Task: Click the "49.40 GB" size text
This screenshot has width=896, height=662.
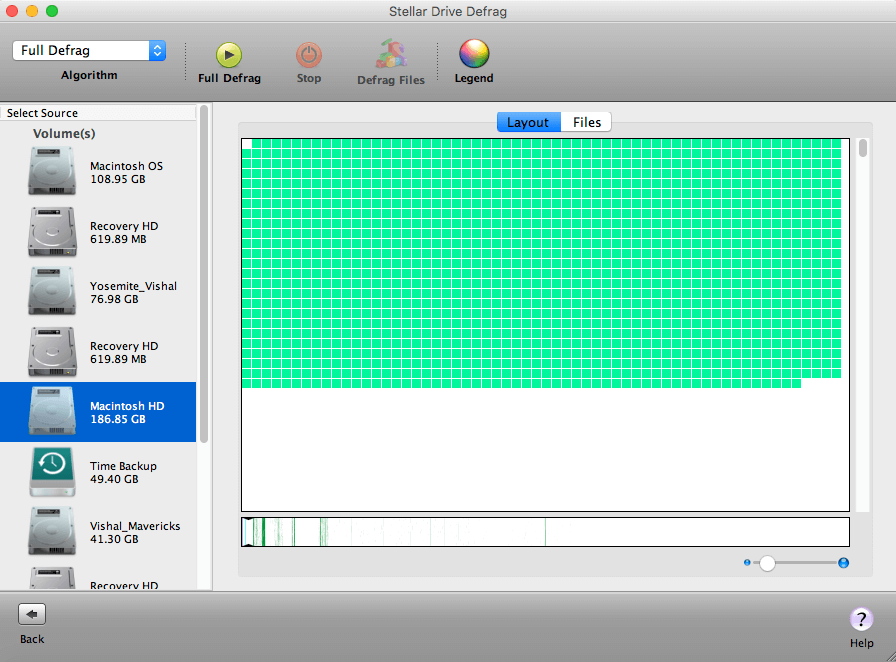Action: (x=114, y=479)
